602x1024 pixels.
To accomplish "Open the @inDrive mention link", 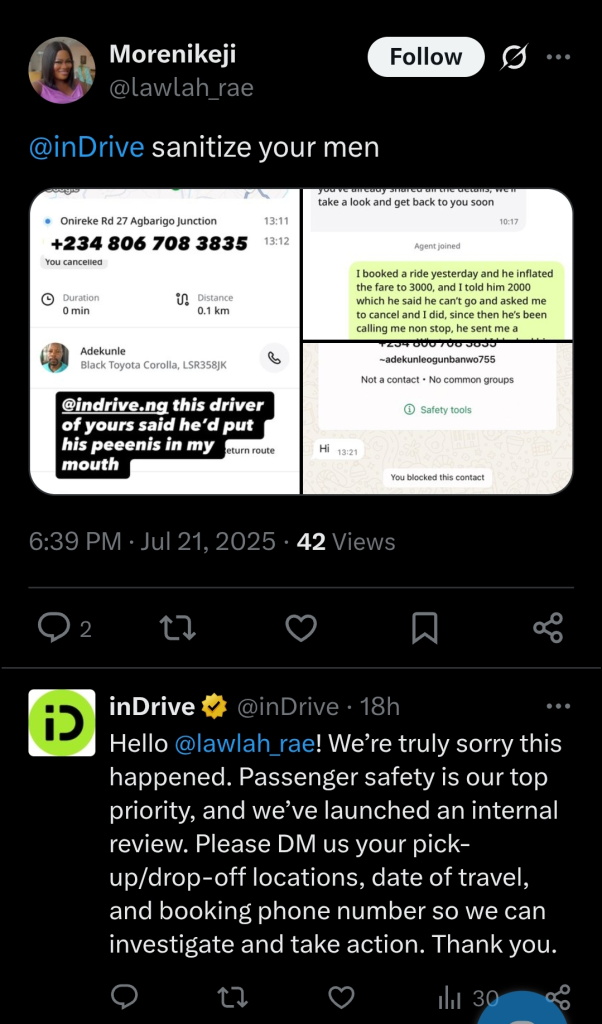I will click(x=86, y=148).
